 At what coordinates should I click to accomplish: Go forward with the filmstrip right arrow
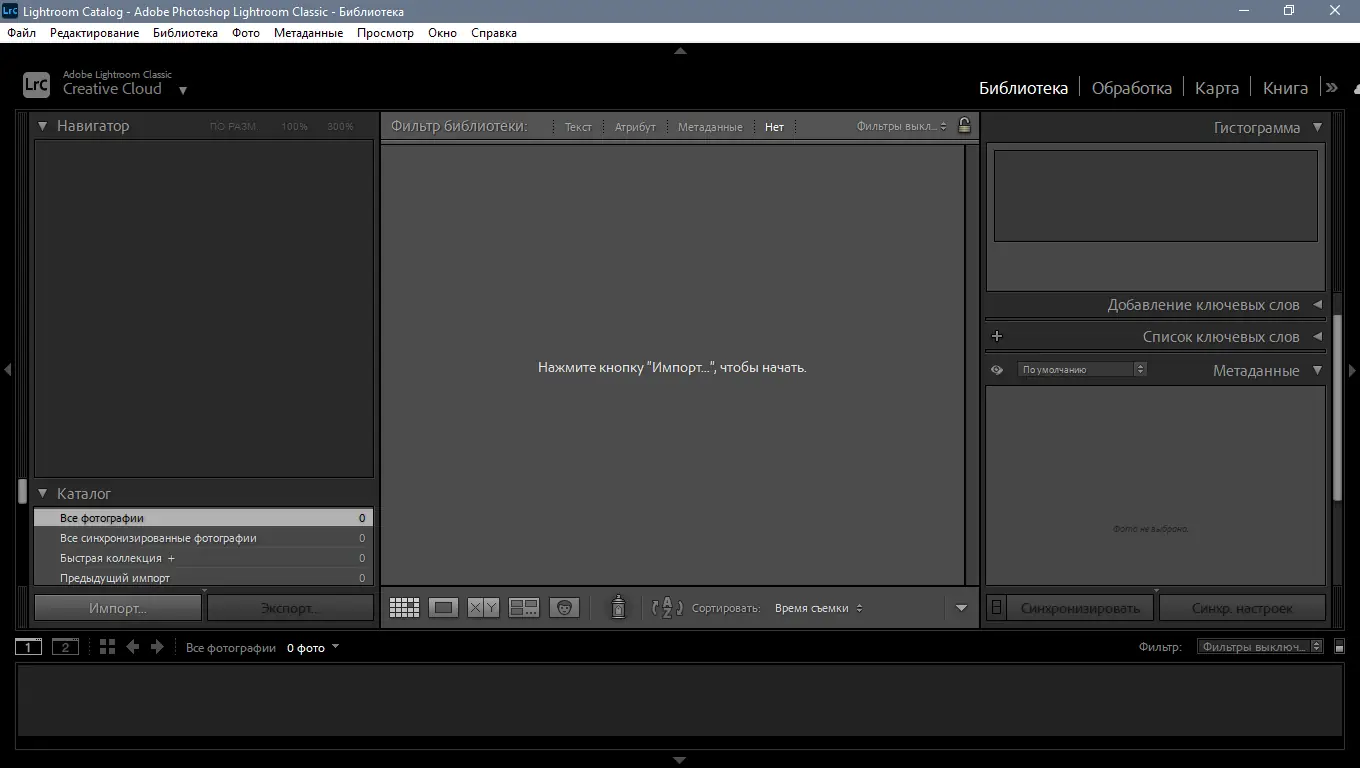[x=157, y=647]
